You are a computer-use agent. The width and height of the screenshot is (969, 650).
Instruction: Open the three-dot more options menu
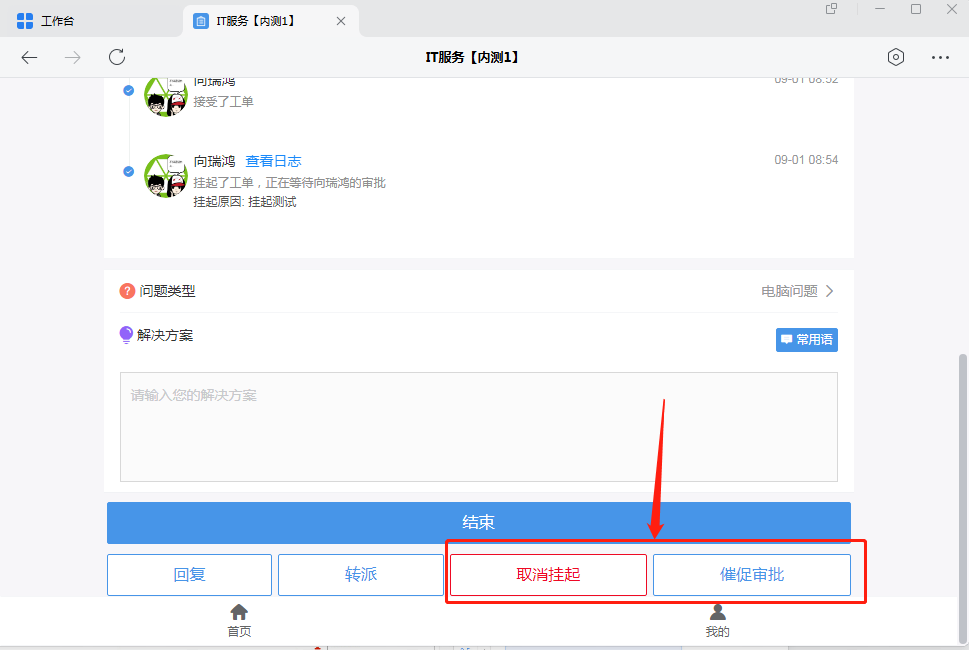tap(940, 57)
